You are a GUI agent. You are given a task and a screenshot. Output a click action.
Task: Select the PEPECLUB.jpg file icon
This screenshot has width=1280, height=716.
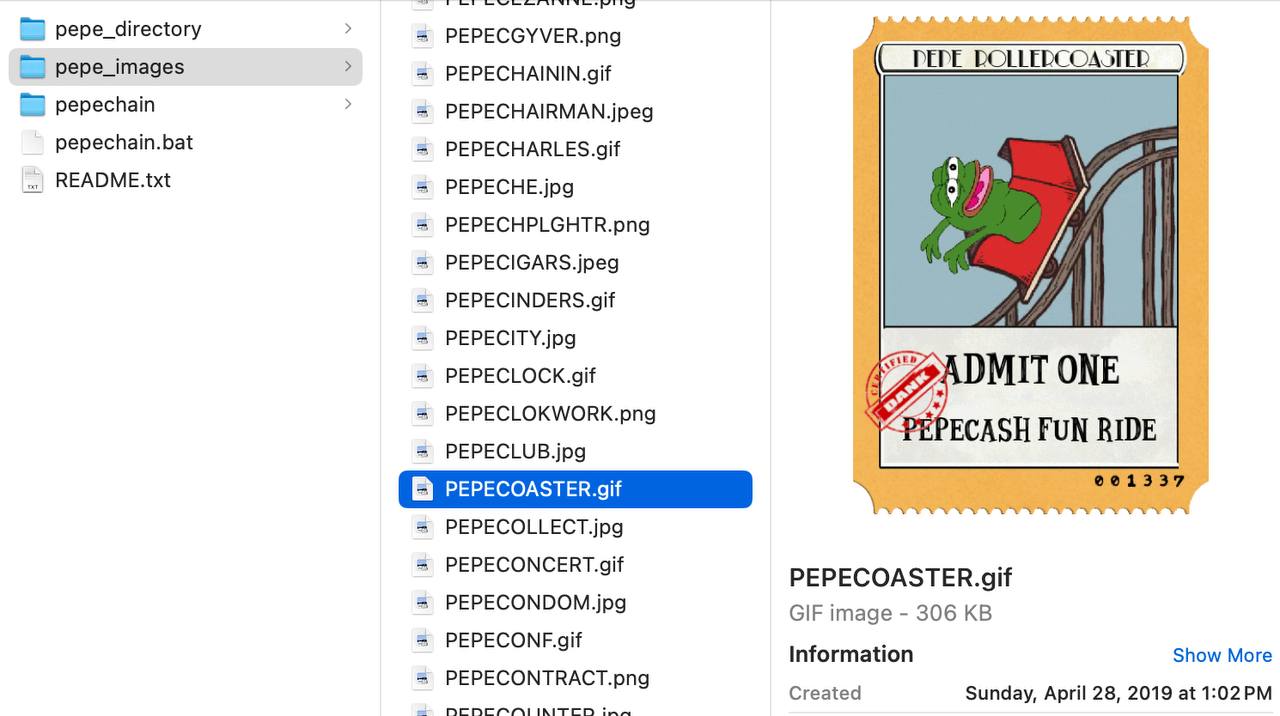(x=423, y=451)
